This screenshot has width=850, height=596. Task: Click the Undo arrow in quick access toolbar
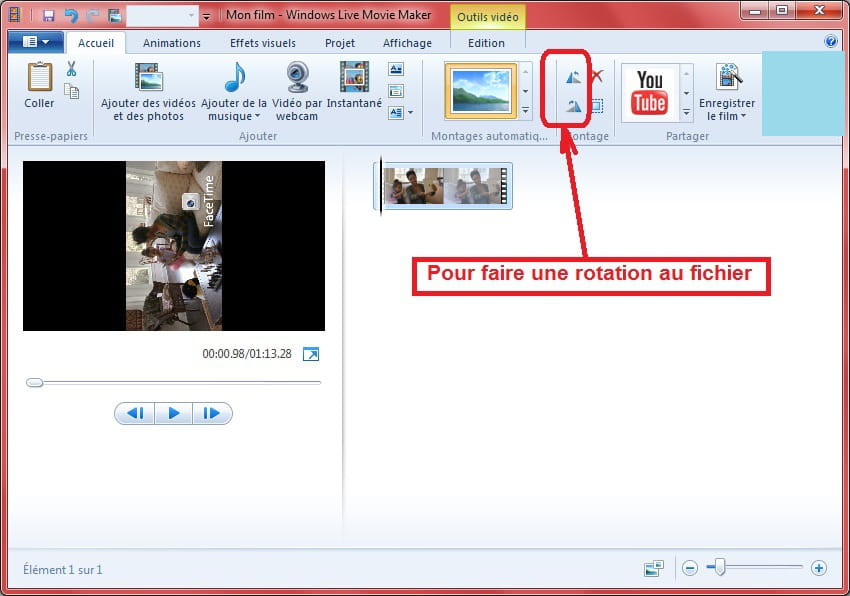[71, 15]
